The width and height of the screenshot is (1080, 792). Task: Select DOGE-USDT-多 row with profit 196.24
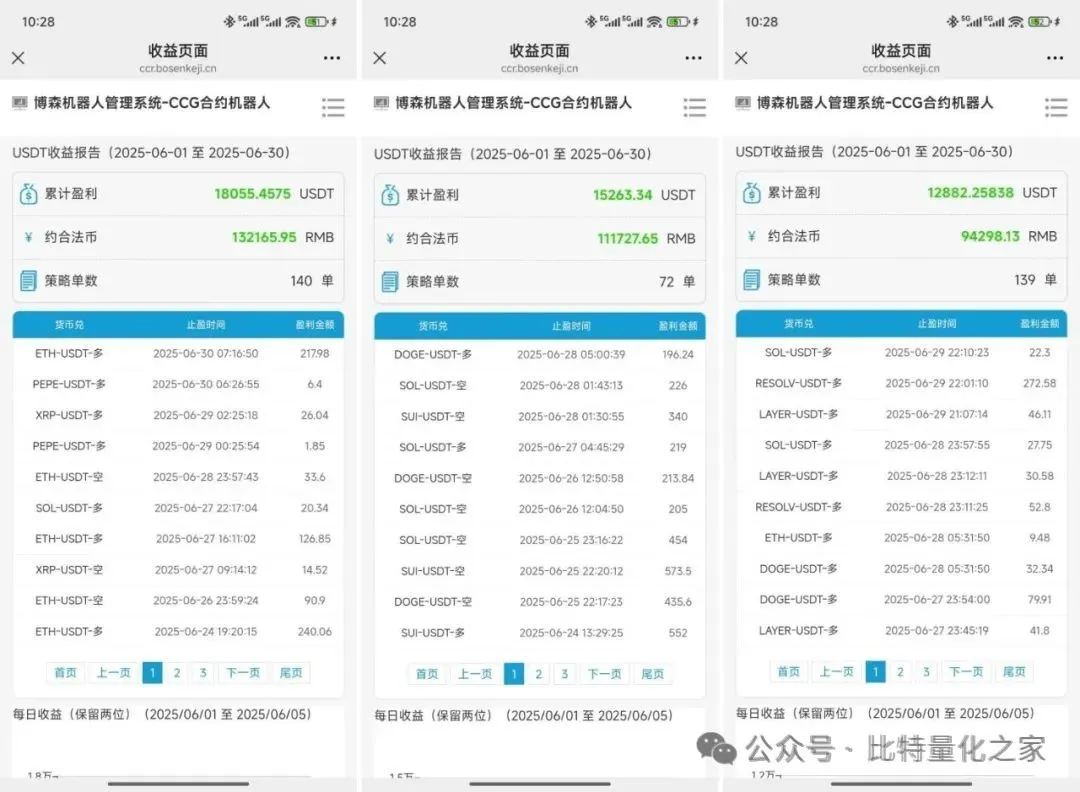click(x=540, y=355)
